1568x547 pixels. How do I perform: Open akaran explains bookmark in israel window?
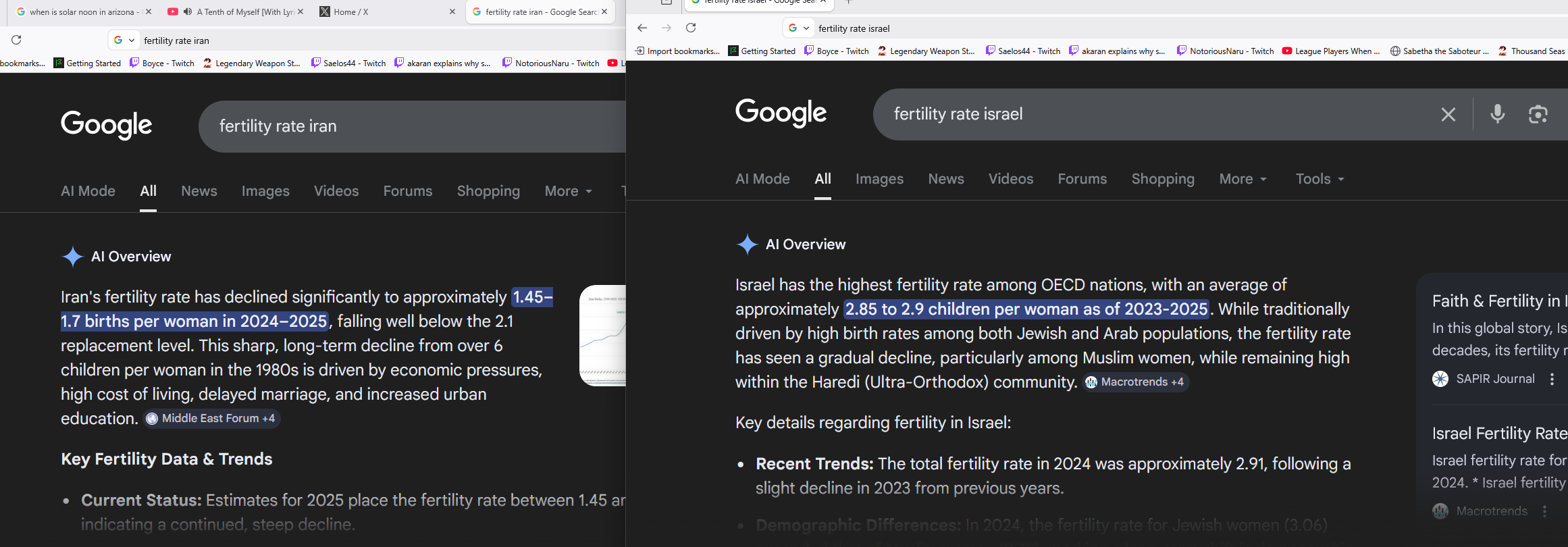[x=1117, y=51]
